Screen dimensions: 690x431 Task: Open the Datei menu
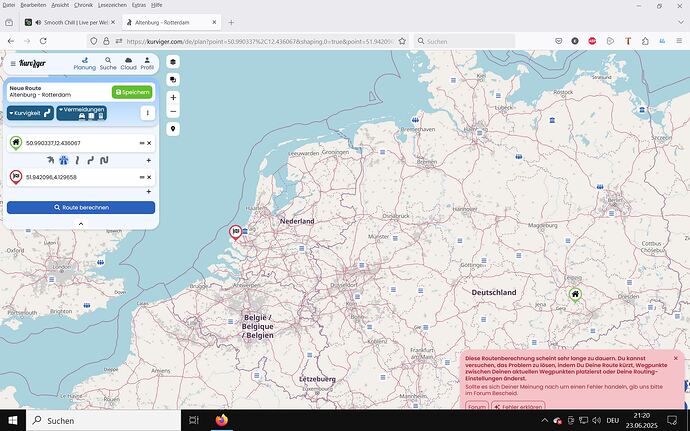9,5
